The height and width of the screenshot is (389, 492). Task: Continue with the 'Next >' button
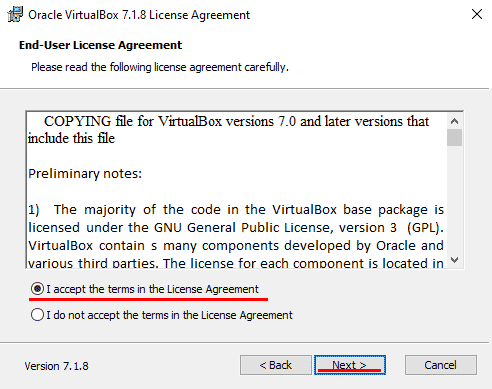(350, 365)
